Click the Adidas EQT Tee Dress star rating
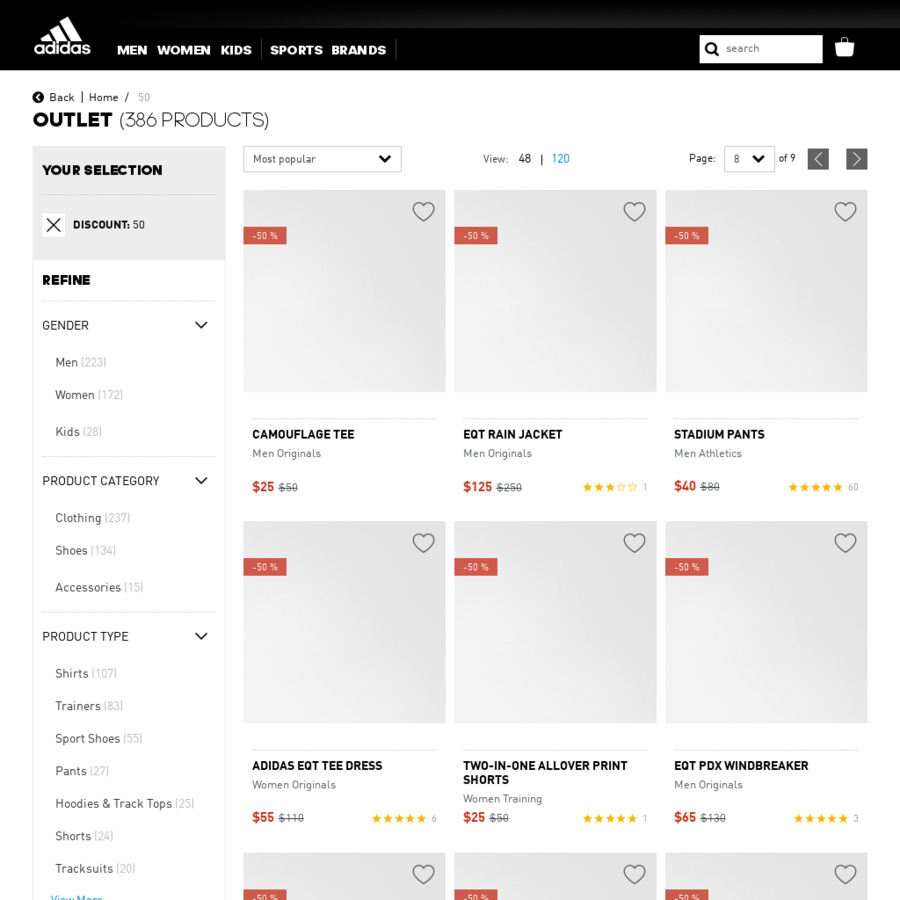This screenshot has width=900, height=900. click(399, 818)
